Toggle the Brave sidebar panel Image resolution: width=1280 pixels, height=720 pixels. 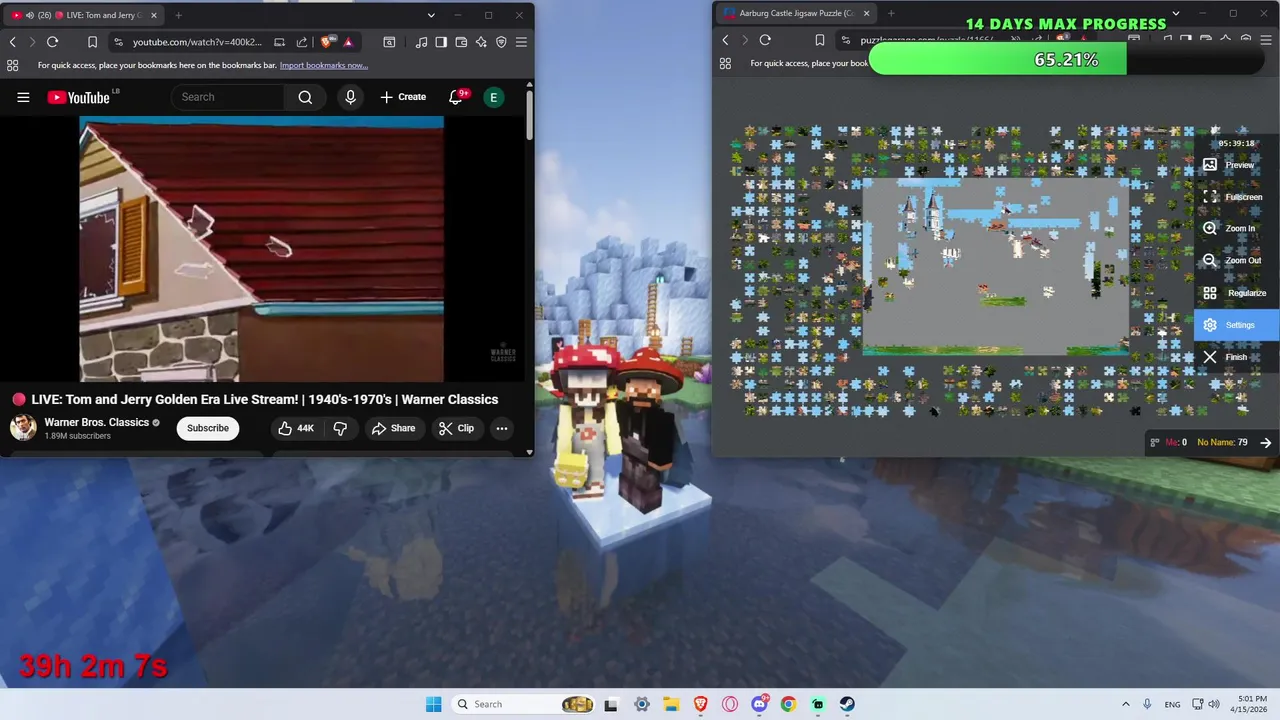[441, 42]
